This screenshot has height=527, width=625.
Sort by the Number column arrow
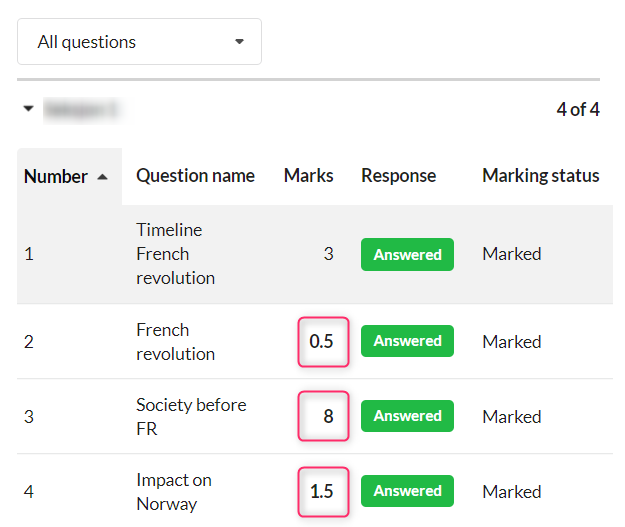click(102, 177)
